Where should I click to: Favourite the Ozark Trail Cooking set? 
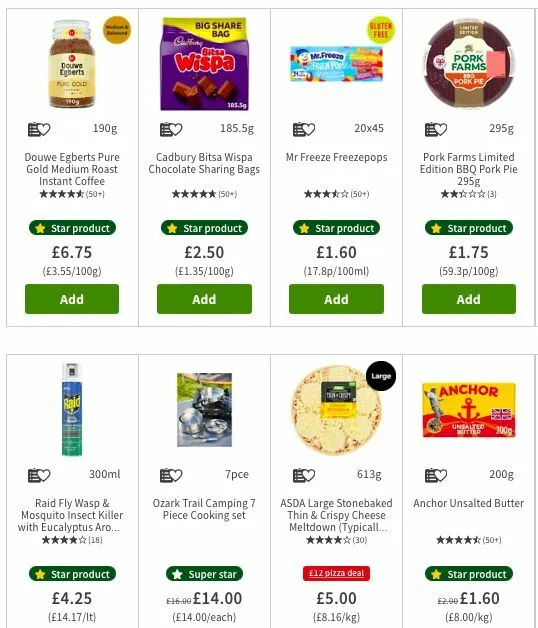[171, 475]
